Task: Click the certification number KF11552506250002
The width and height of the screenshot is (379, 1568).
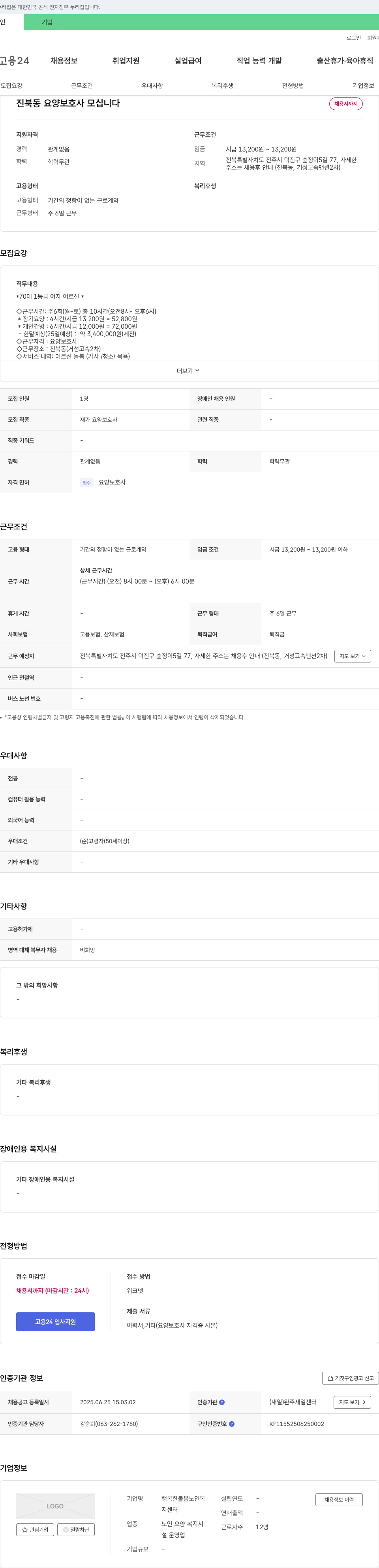Action: coord(297,1424)
